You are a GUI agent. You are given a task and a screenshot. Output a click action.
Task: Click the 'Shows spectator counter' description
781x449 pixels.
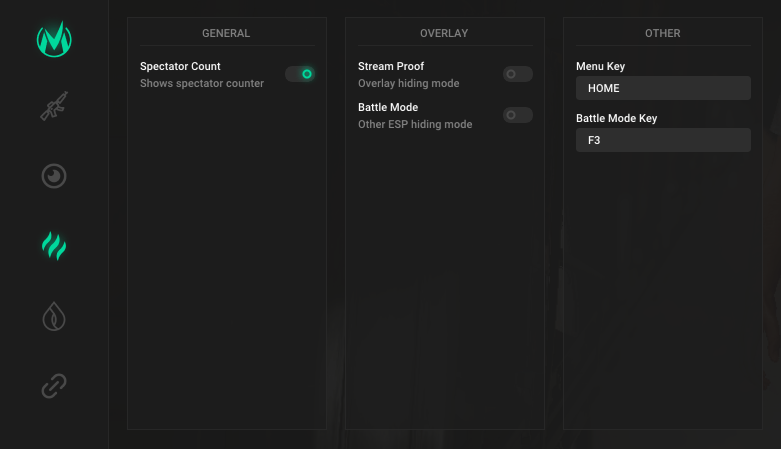[202, 83]
